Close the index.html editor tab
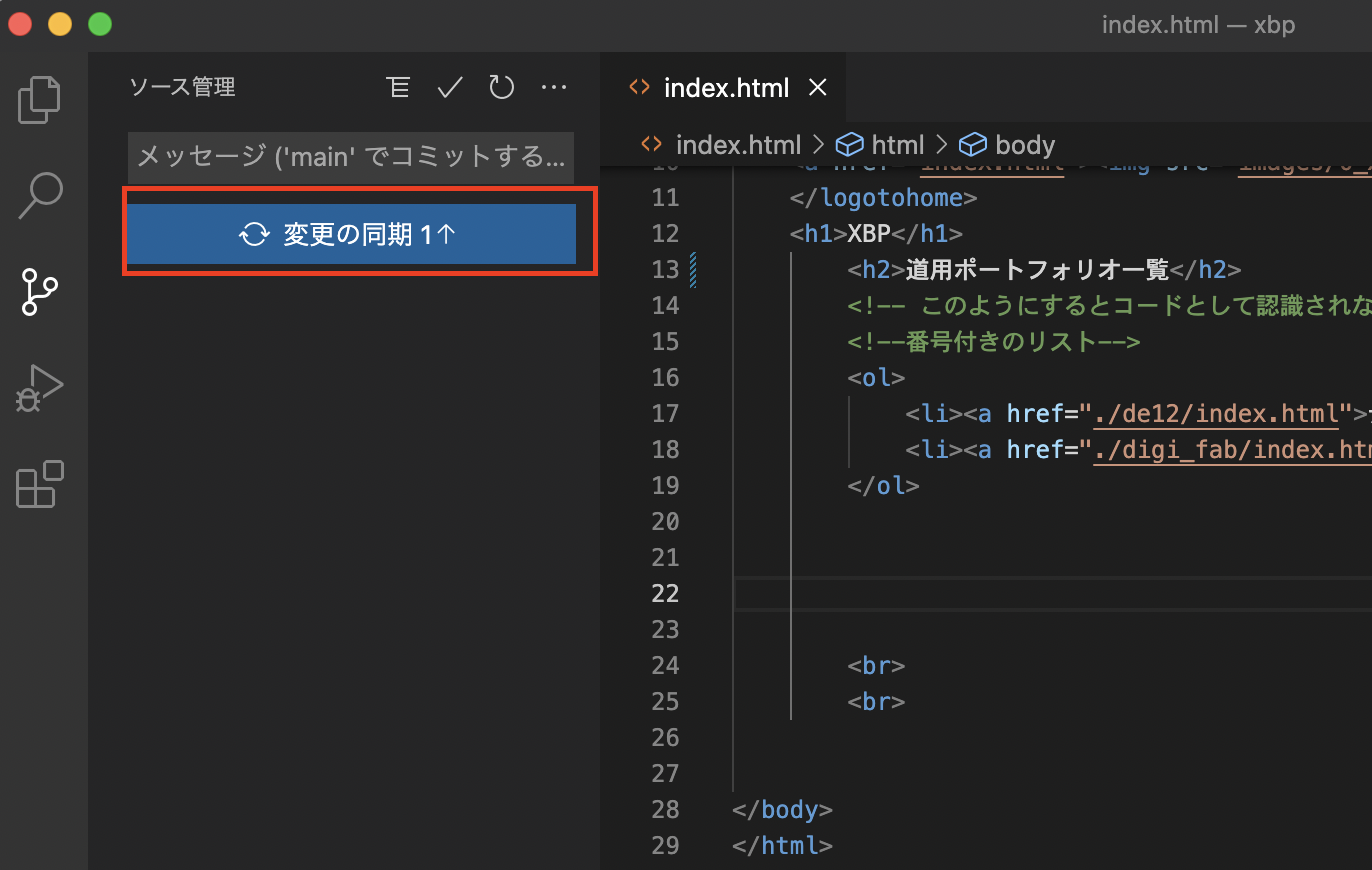 818,87
